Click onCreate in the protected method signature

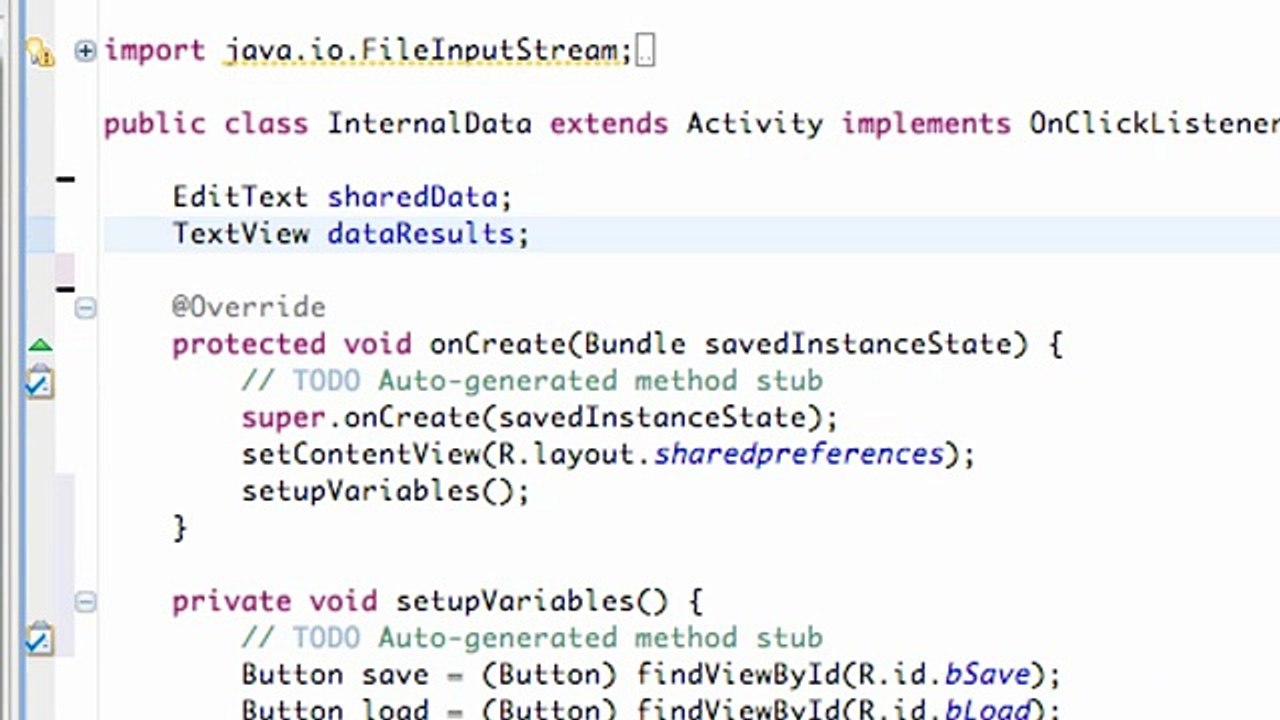click(498, 344)
